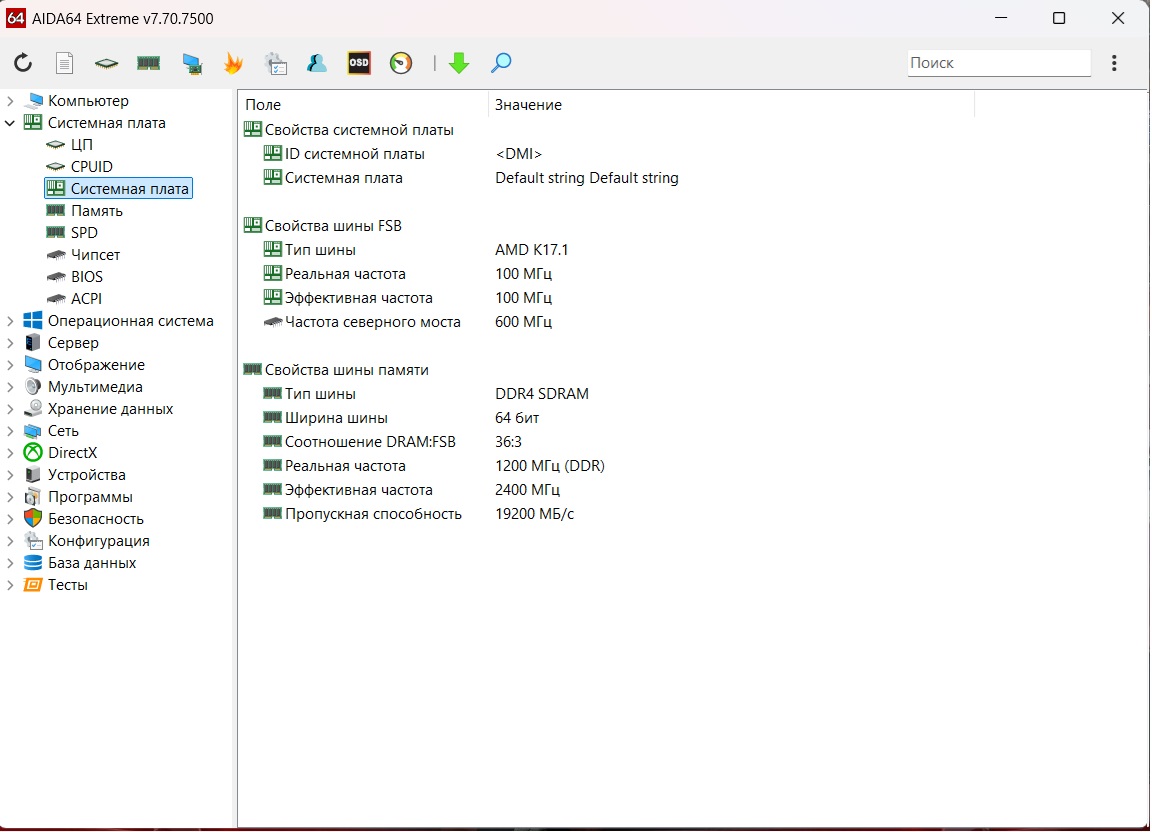The width and height of the screenshot is (1152, 832).
Task: Select the SPD tree item
Action: pos(84,233)
